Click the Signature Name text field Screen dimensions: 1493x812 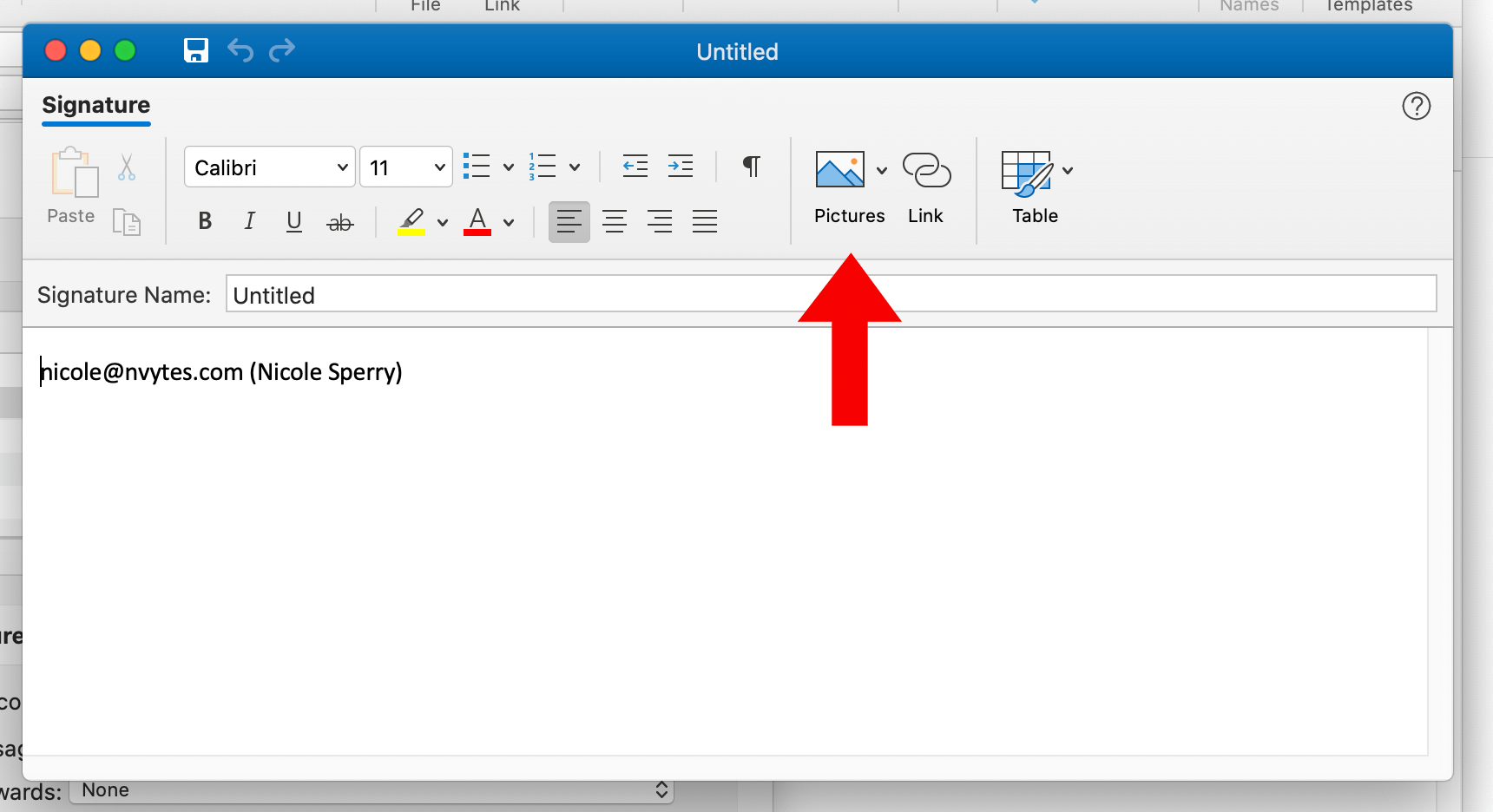[830, 295]
